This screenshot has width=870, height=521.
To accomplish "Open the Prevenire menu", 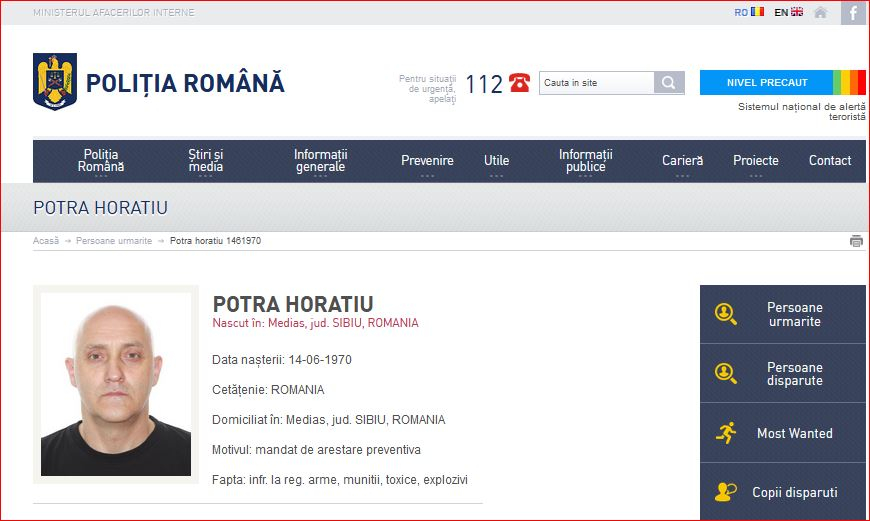I will [427, 161].
